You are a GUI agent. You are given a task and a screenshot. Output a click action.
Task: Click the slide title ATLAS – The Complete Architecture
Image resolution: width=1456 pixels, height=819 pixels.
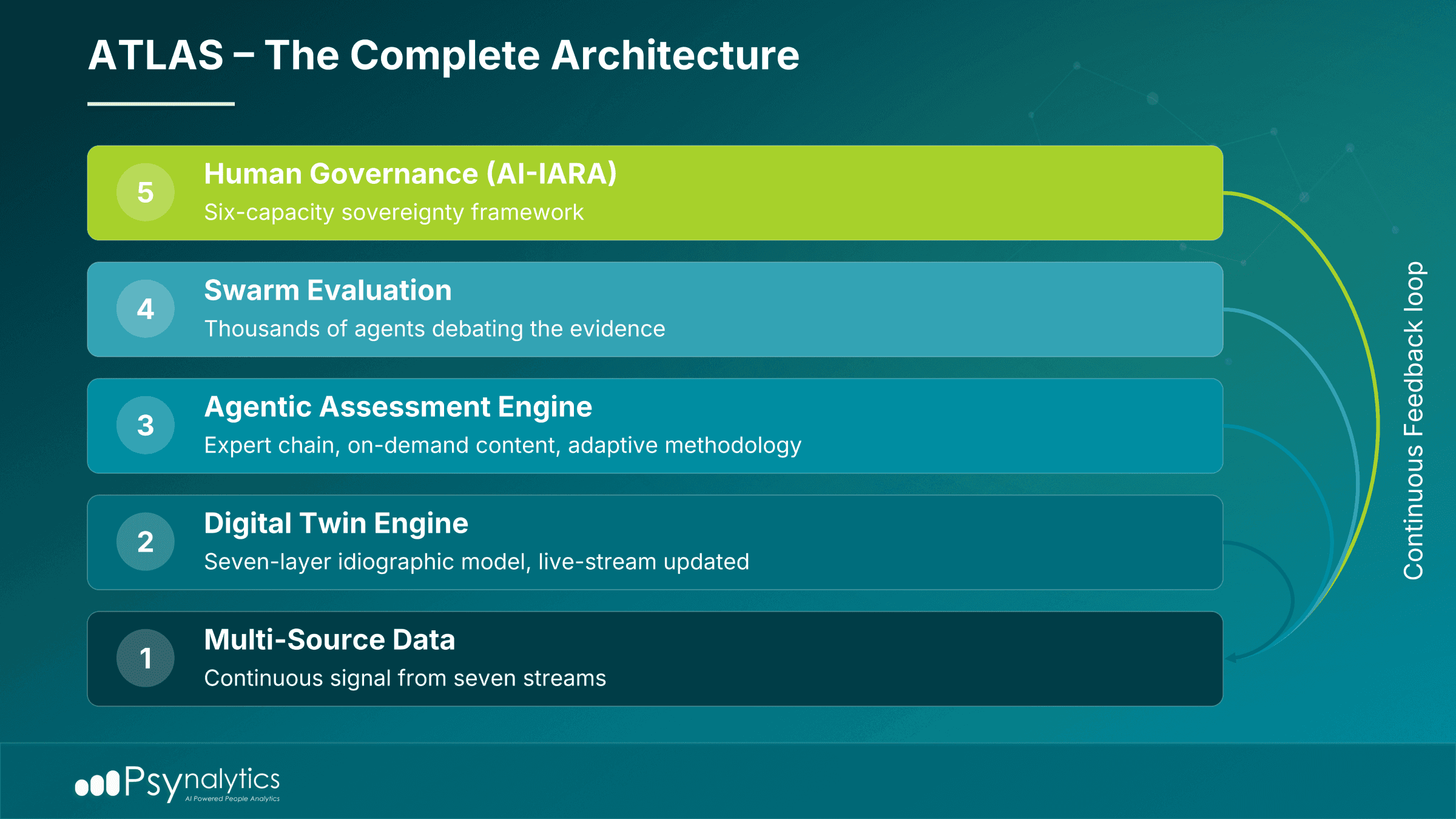pos(443,56)
